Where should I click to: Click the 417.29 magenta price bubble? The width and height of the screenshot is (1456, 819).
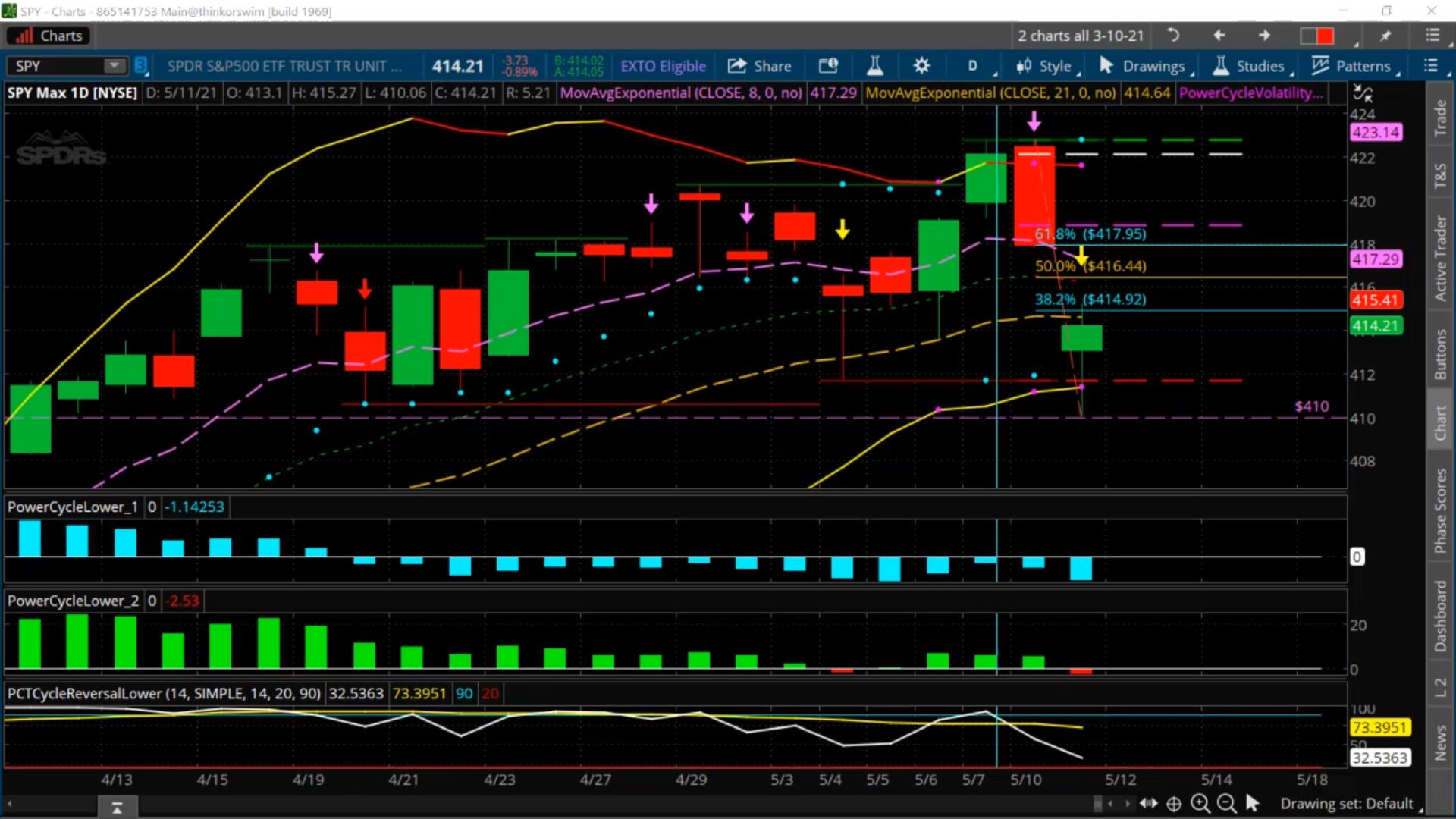pyautogui.click(x=1376, y=259)
